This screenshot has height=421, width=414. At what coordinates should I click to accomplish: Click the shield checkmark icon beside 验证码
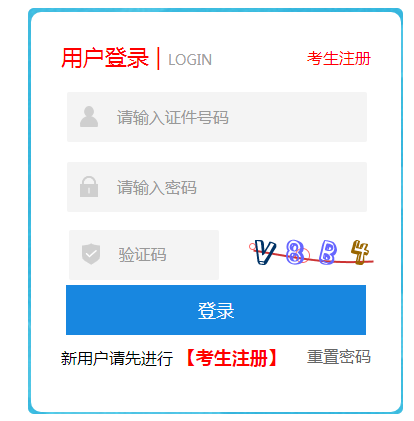tap(91, 254)
